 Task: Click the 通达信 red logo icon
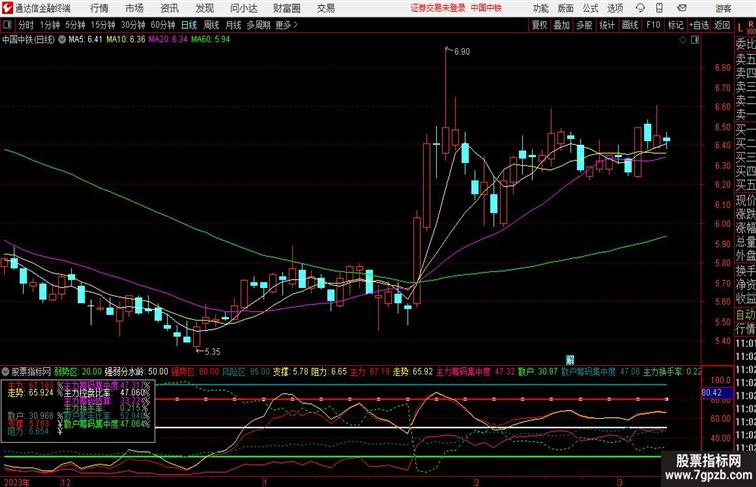[7, 8]
